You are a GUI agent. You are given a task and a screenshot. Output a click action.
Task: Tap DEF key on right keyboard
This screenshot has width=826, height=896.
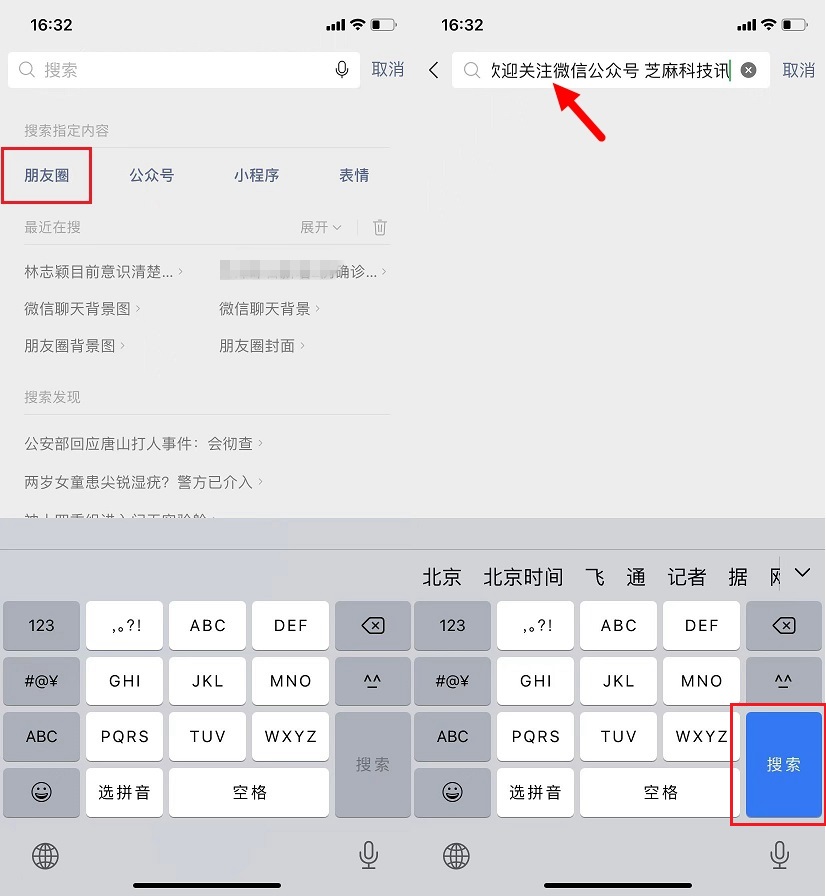(701, 625)
